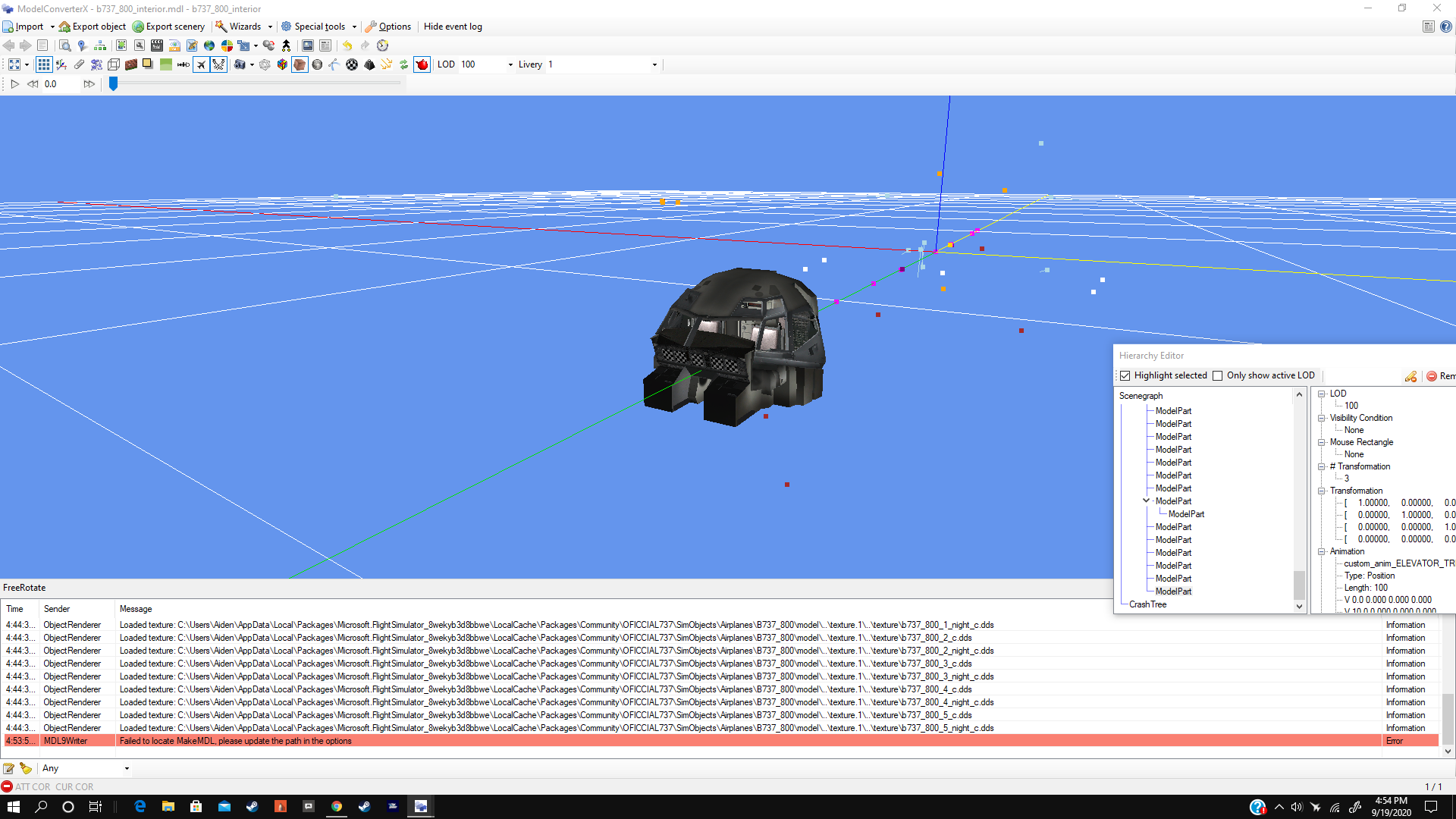The image size is (1456, 819).
Task: Click the checkered ball icon
Action: tap(352, 64)
